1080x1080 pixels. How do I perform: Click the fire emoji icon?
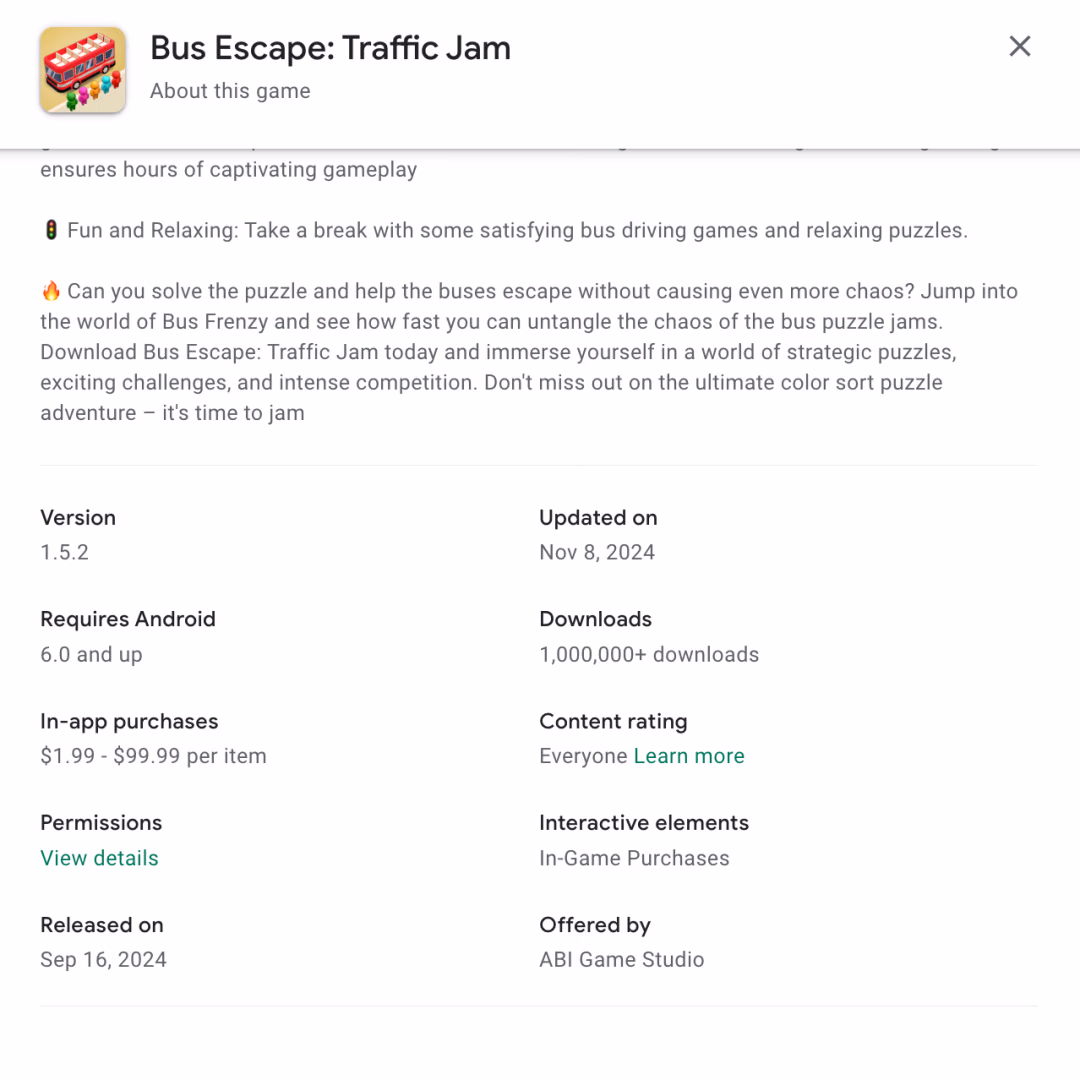pyautogui.click(x=51, y=291)
